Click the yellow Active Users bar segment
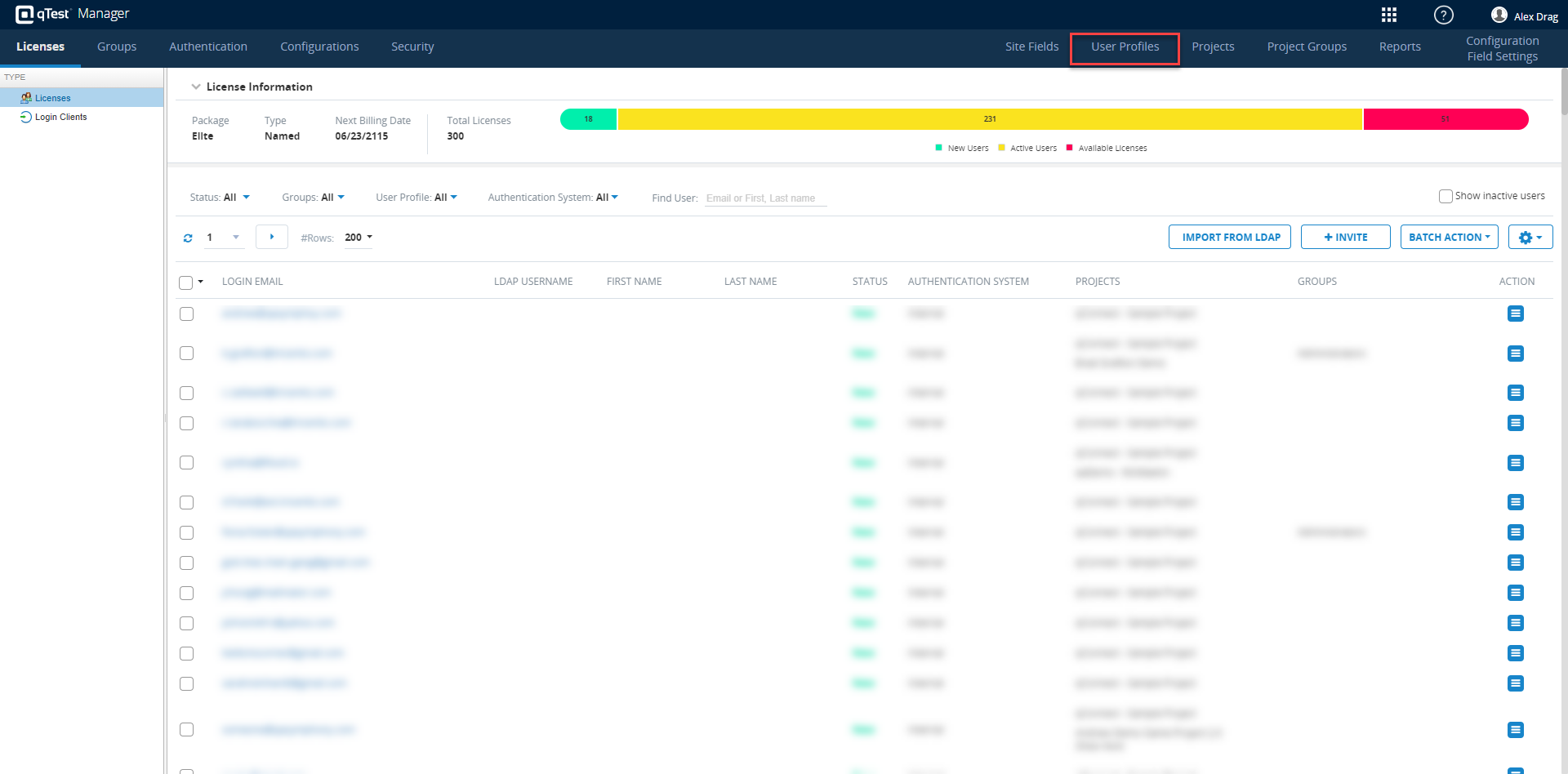The height and width of the screenshot is (774, 1568). point(989,119)
